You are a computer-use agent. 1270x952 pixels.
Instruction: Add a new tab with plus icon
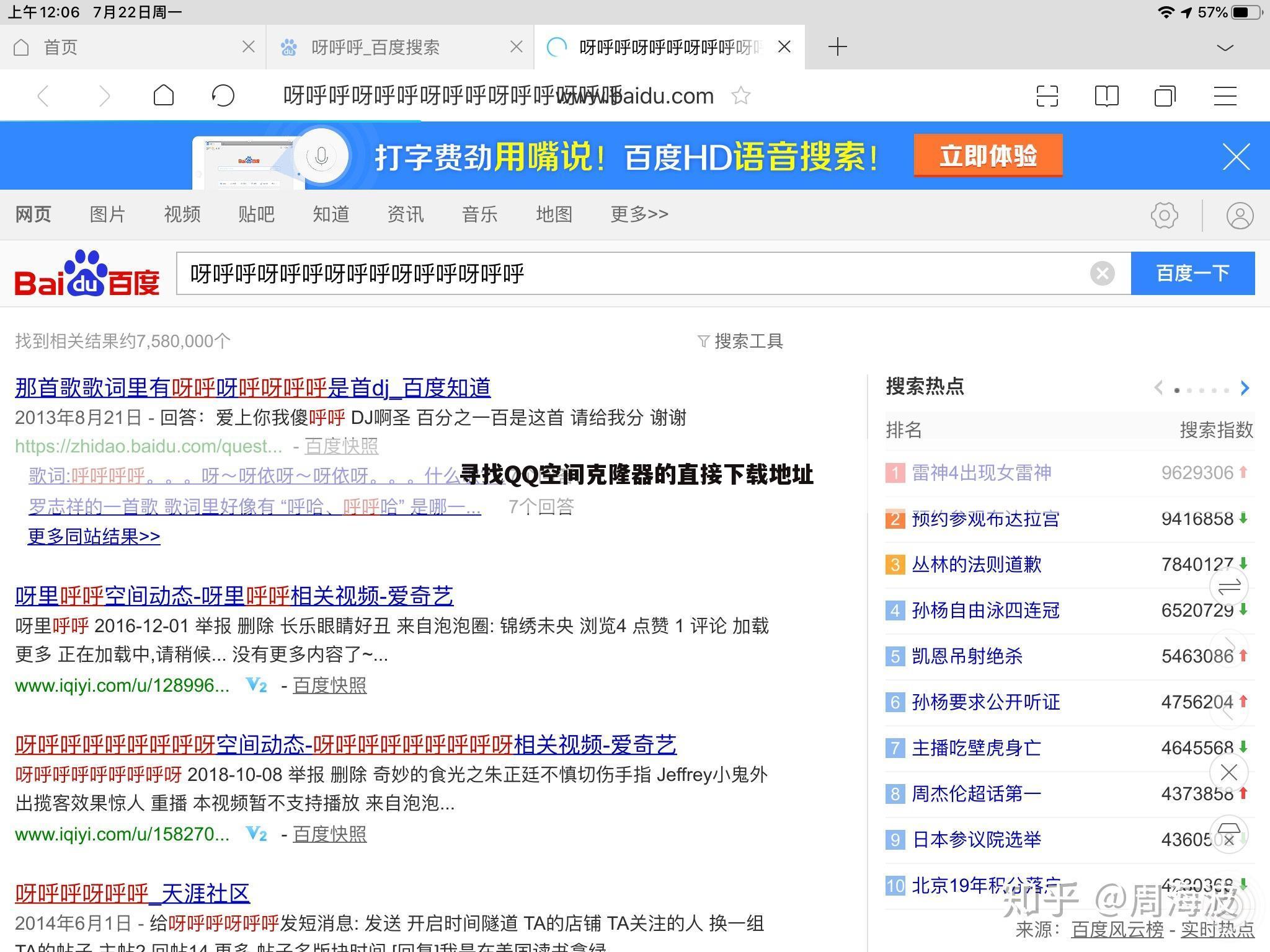(837, 46)
